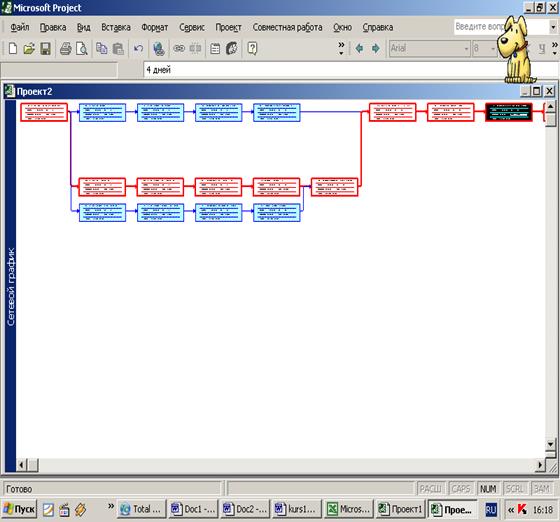
Task: Open the Совместная работа menu
Action: pos(288,27)
